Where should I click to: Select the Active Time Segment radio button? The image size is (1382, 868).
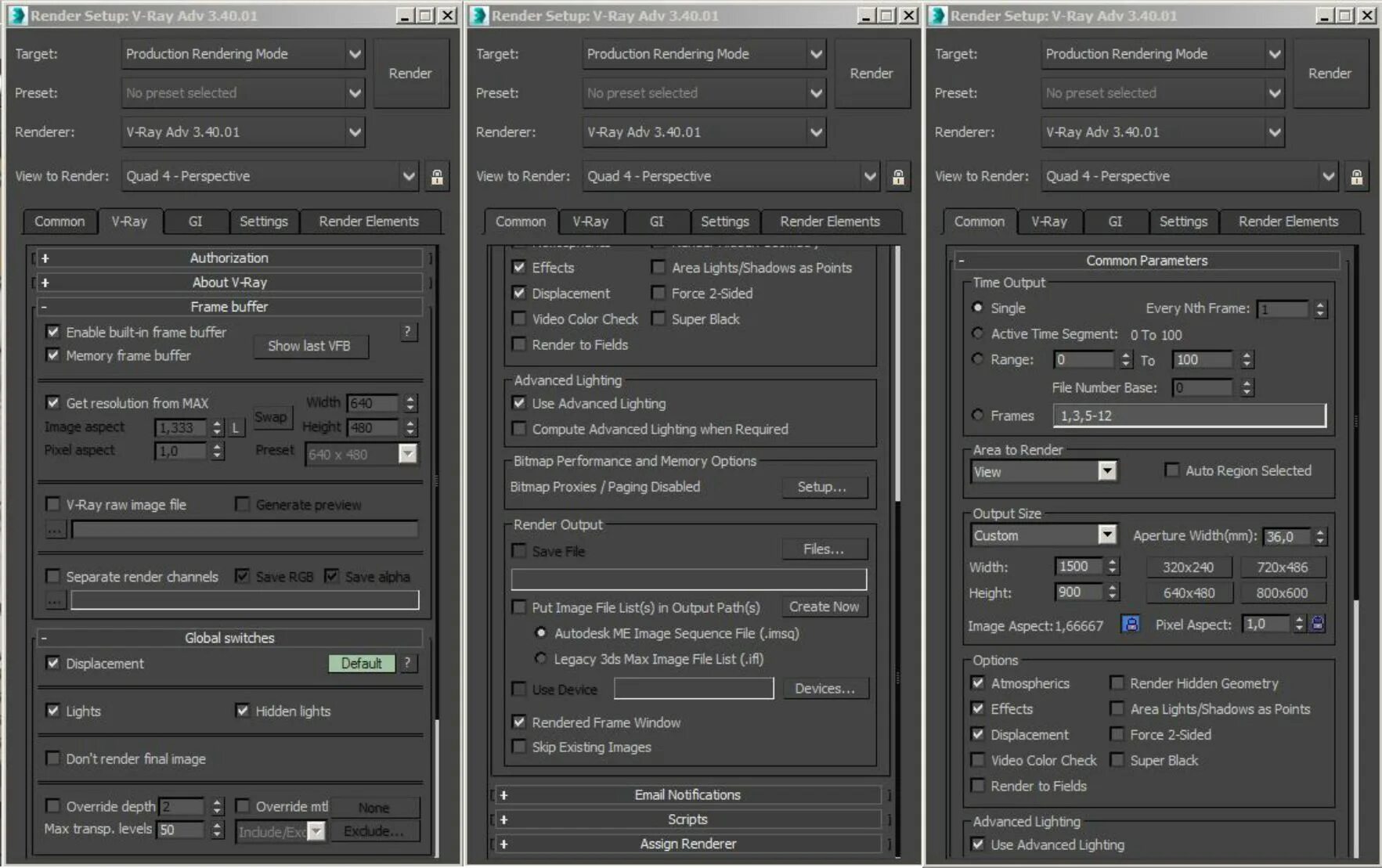[977, 333]
